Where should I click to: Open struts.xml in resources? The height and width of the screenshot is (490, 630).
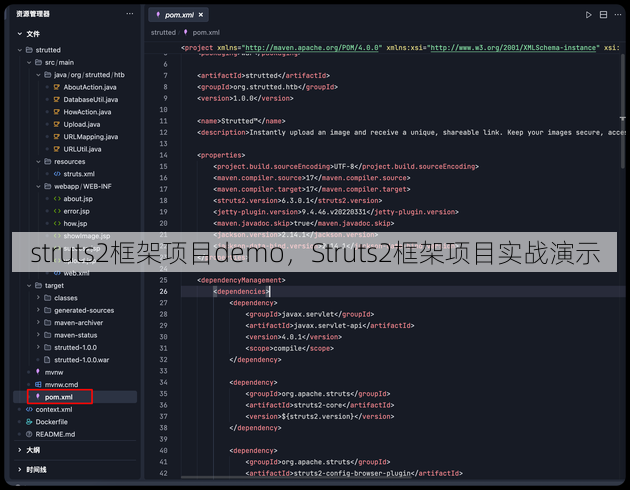click(79, 174)
